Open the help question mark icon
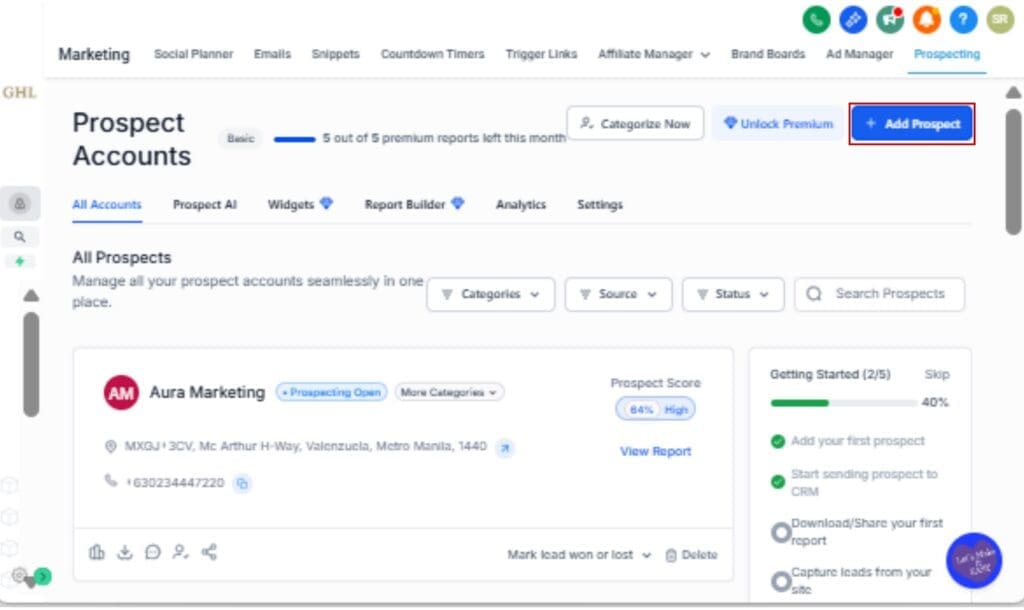The width and height of the screenshot is (1024, 610). [x=962, y=19]
